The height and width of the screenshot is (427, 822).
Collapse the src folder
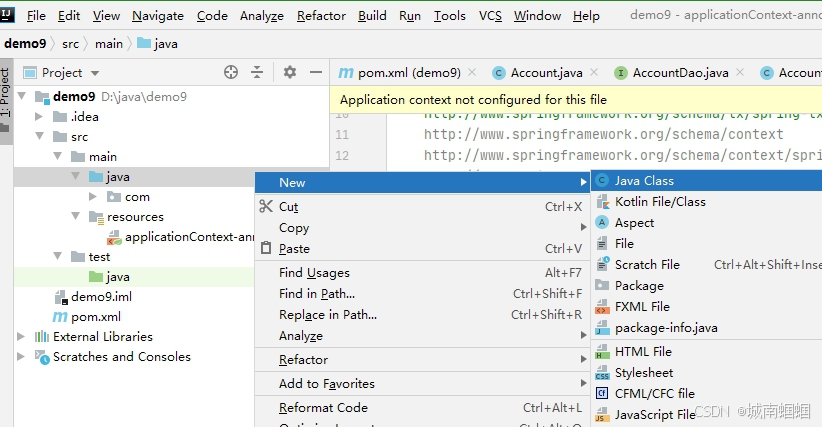pyautogui.click(x=40, y=136)
